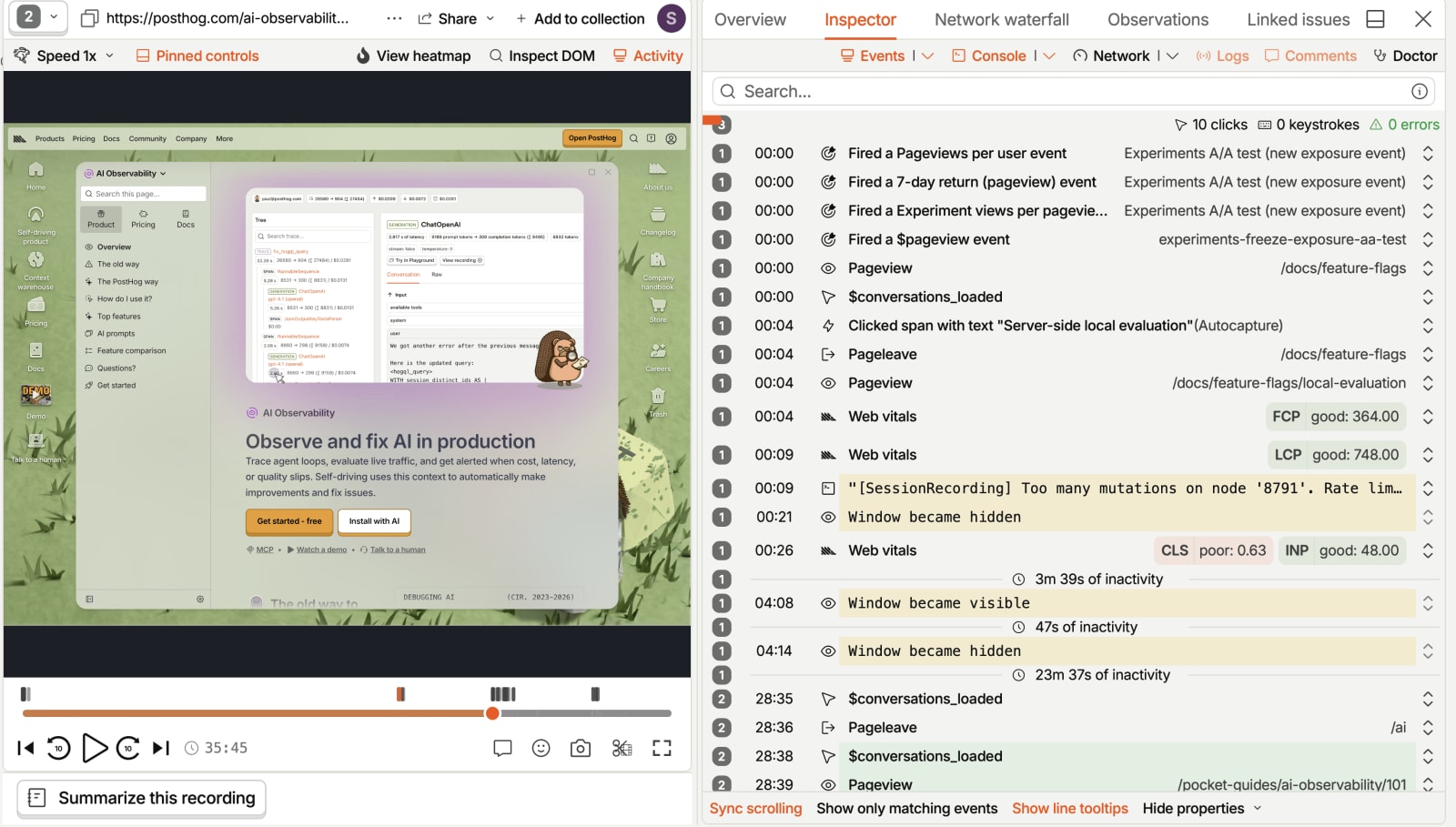Toggle Show only matching events

point(906,808)
